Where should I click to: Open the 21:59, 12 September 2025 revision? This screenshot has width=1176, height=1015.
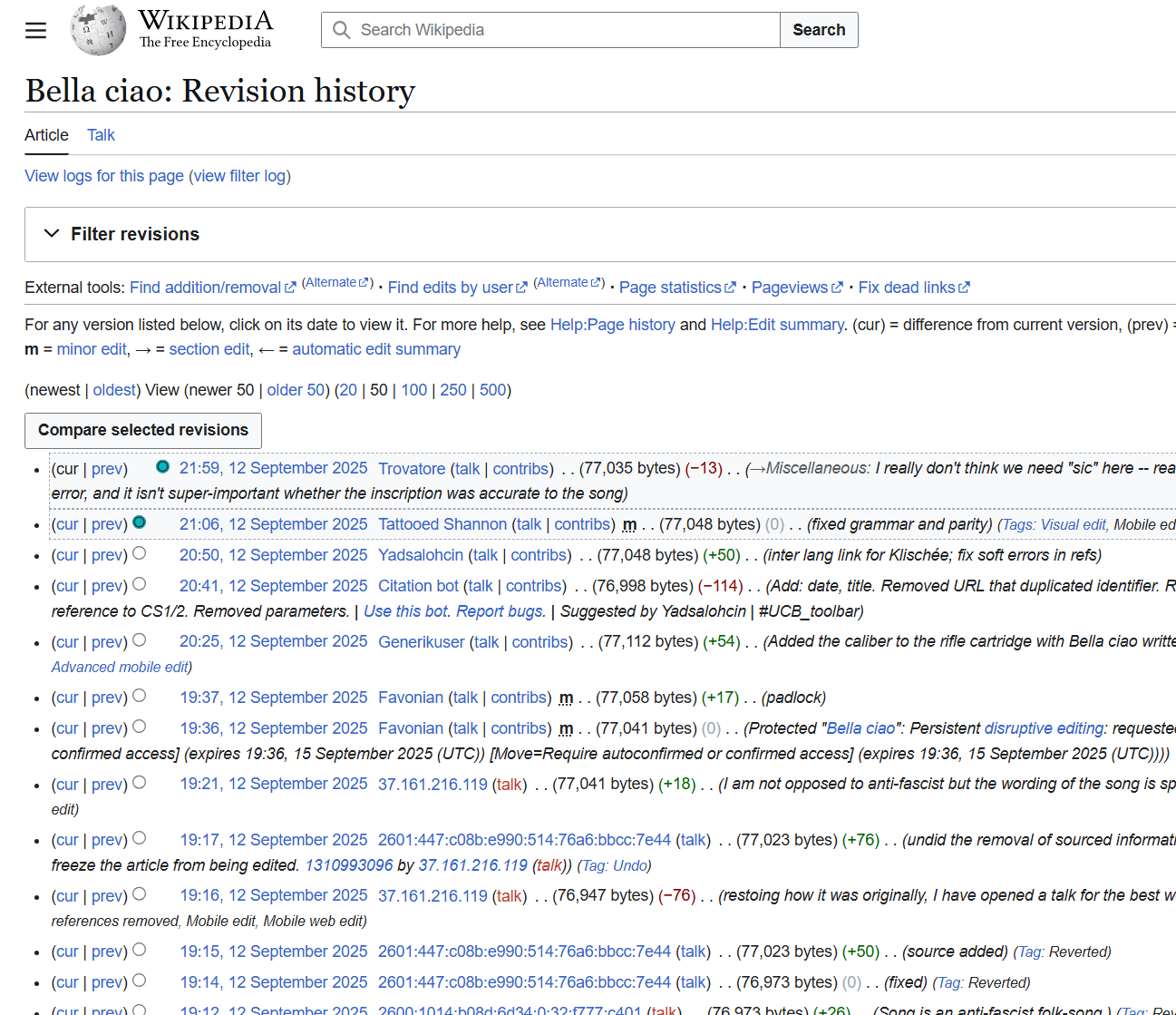pos(273,468)
